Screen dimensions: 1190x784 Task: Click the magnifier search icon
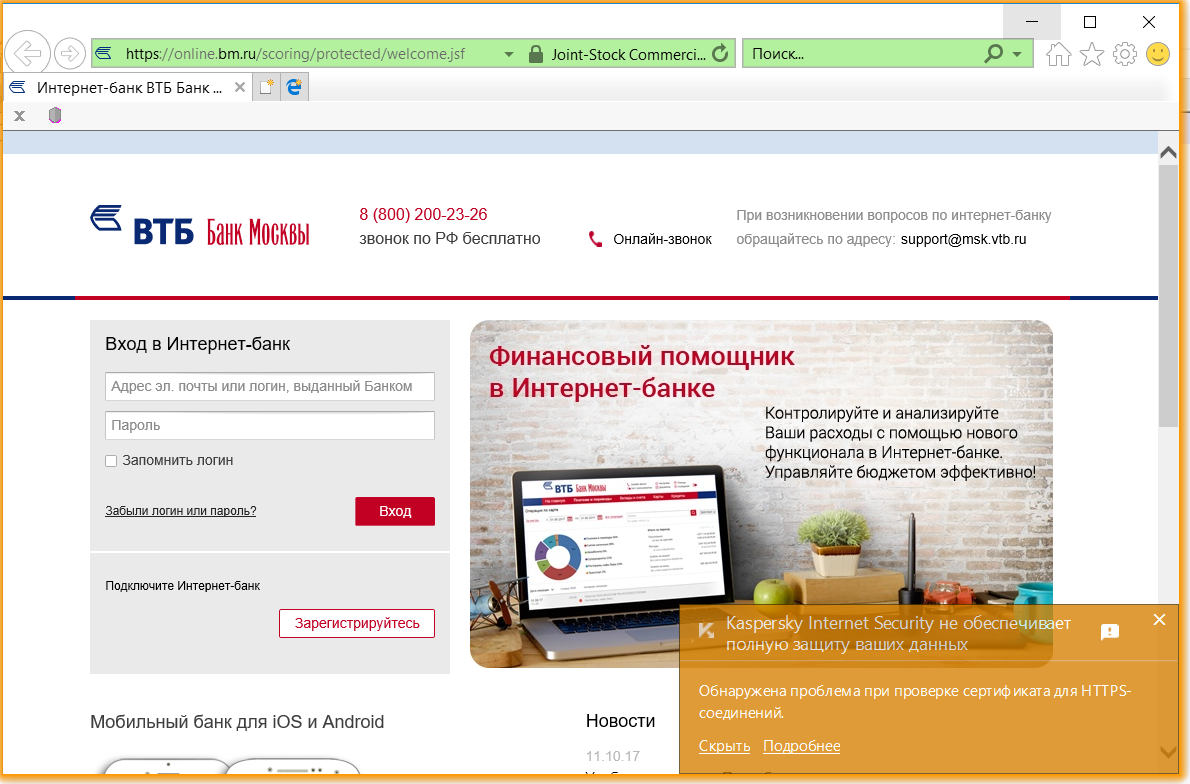click(993, 54)
